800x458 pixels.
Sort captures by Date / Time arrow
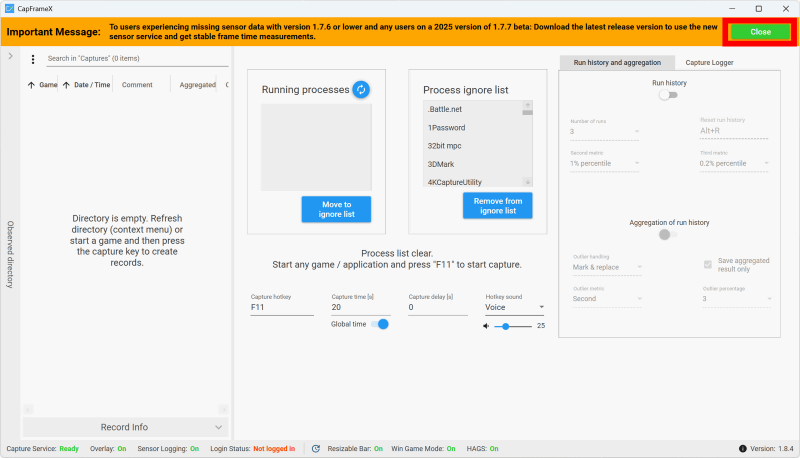pos(66,86)
